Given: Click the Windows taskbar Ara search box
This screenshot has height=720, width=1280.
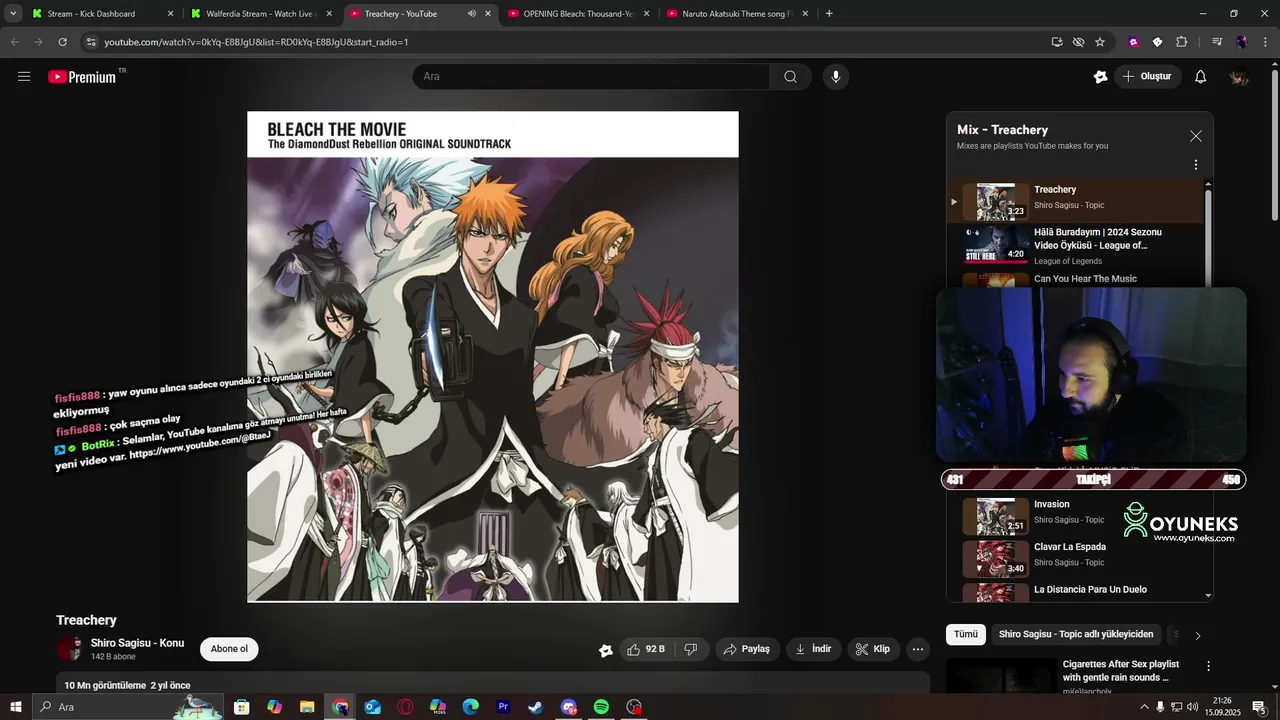Looking at the screenshot, I should tap(128, 707).
